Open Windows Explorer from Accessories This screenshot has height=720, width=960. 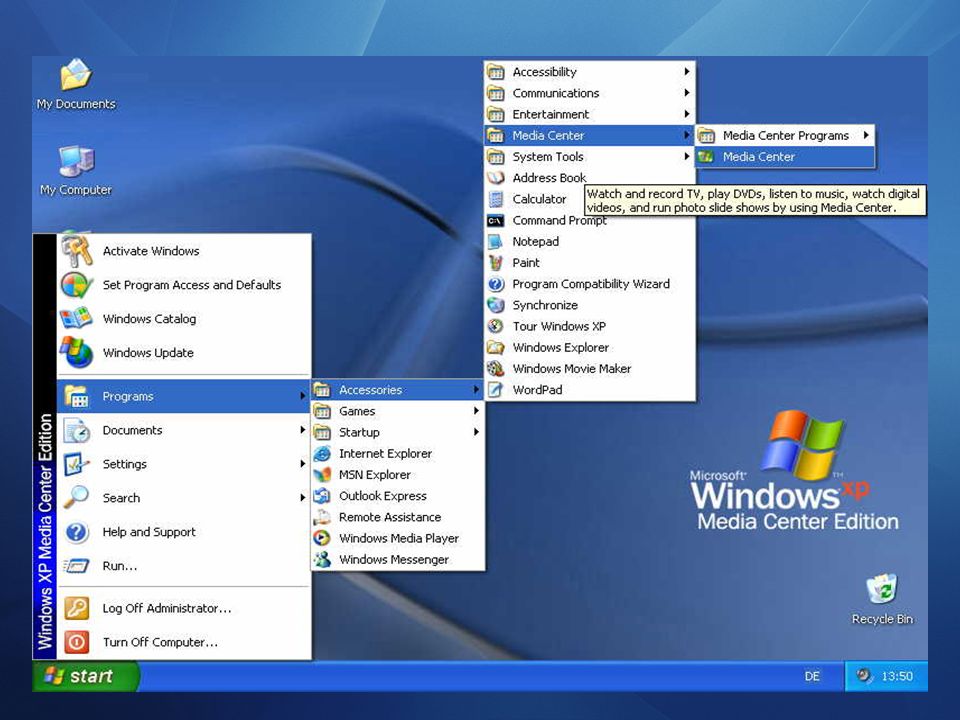(590, 348)
